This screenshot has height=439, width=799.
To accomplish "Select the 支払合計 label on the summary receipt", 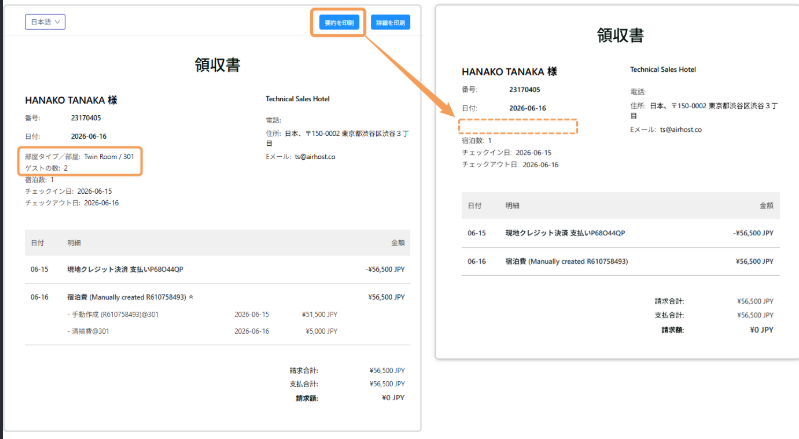I will (x=670, y=315).
